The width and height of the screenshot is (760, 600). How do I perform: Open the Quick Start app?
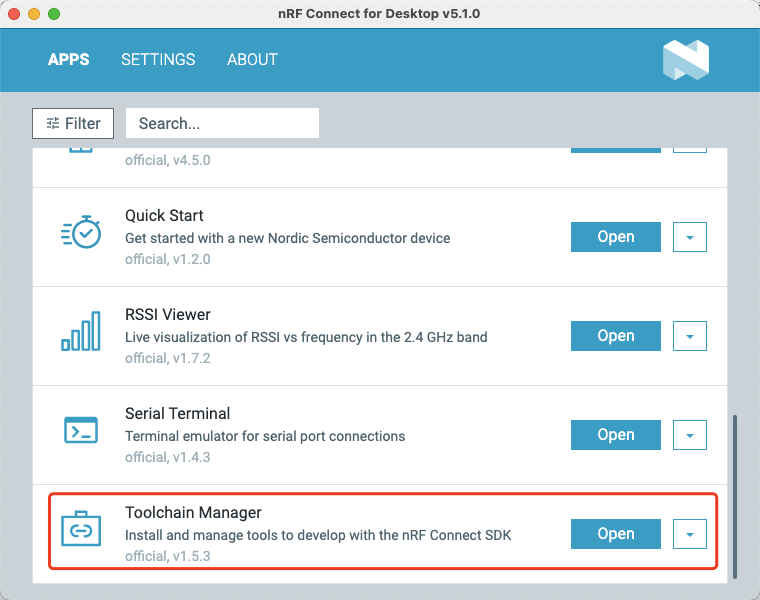(x=616, y=237)
